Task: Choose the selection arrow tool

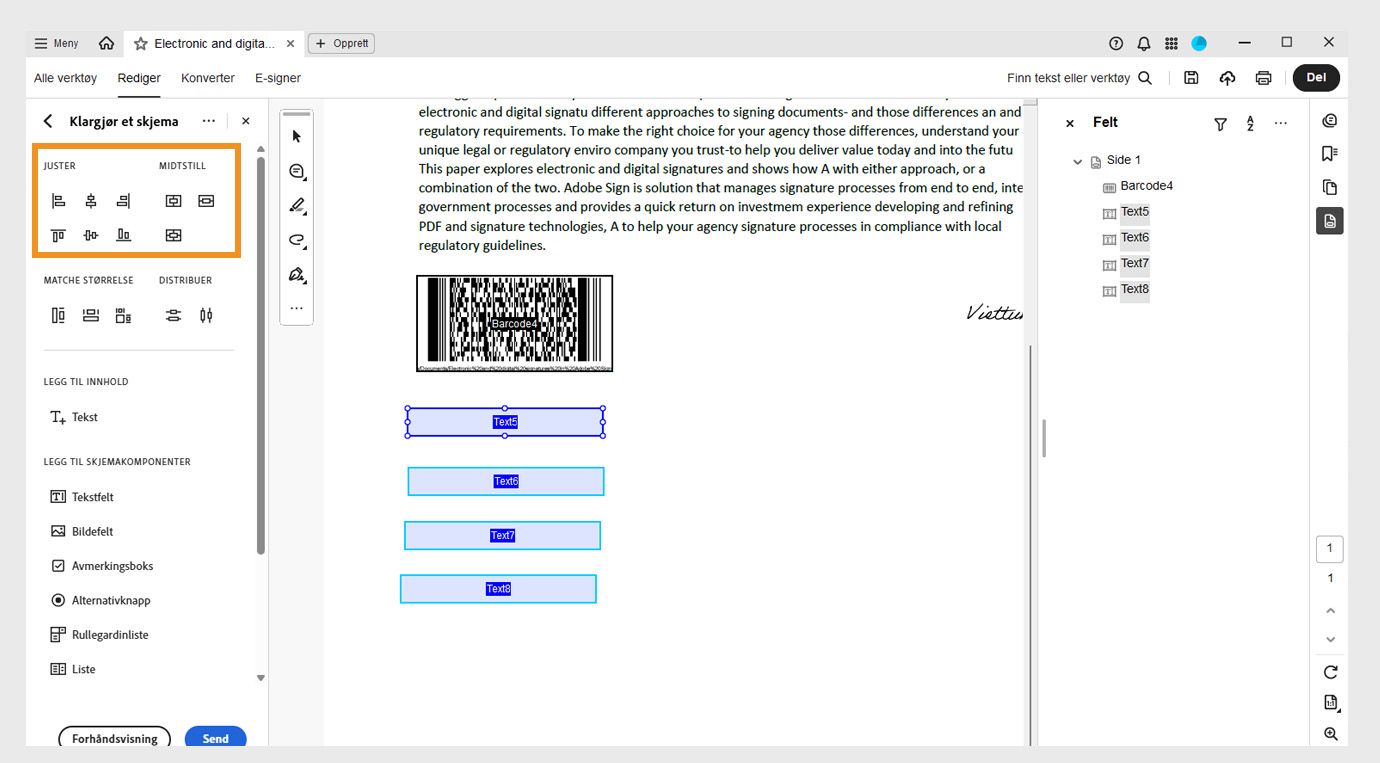Action: (296, 136)
